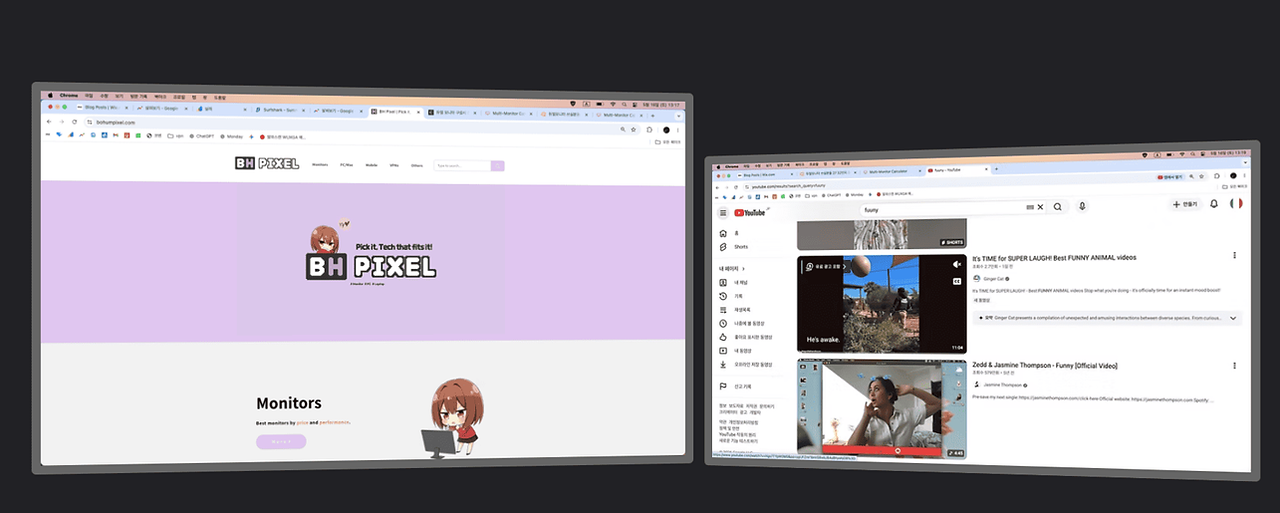Image resolution: width=1280 pixels, height=513 pixels.
Task: Select the 'BH Pixel' tab in left window
Action: [x=396, y=111]
